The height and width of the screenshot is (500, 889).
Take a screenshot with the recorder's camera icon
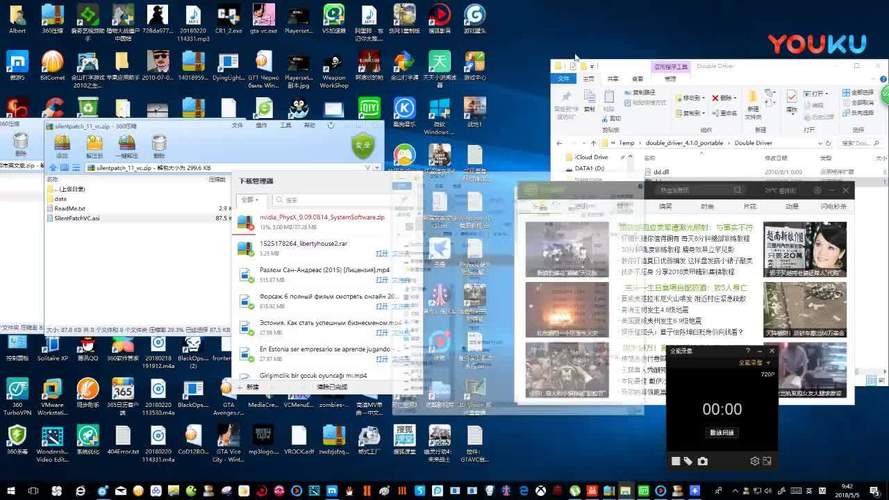[x=702, y=461]
